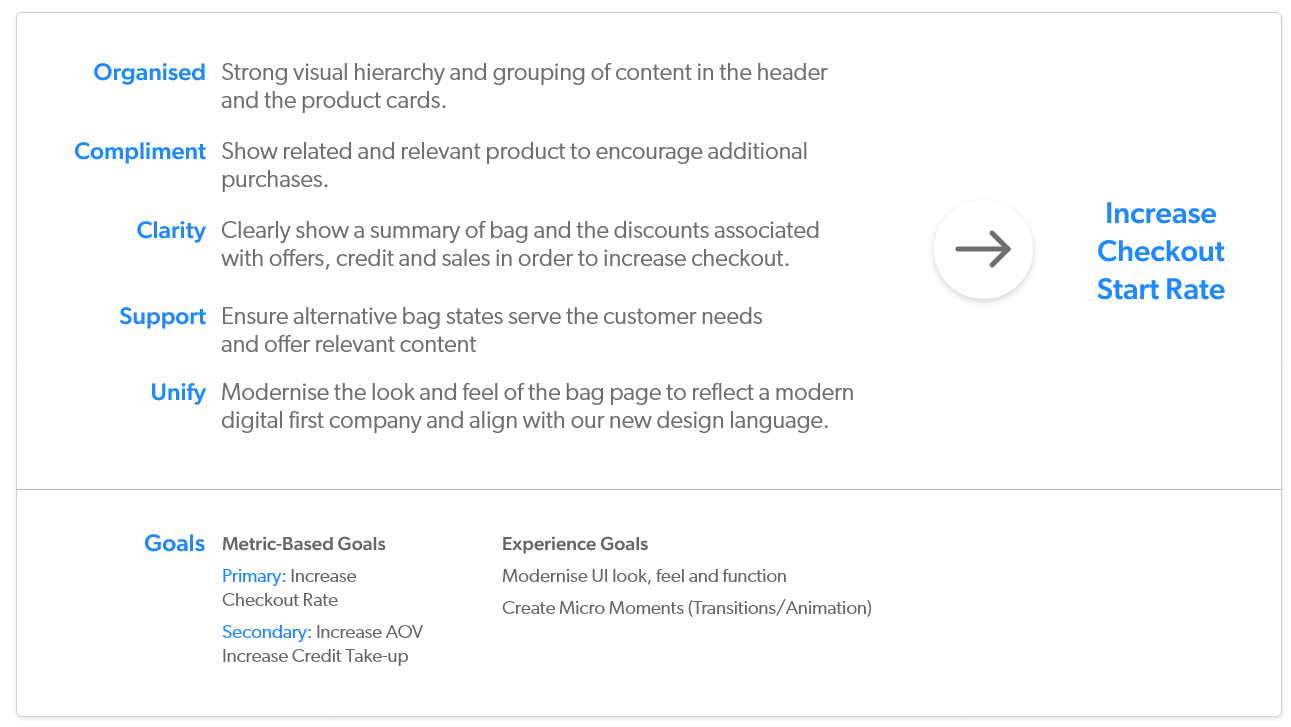This screenshot has height=727, width=1291.
Task: Click the circular right arrow icon
Action: 983,250
